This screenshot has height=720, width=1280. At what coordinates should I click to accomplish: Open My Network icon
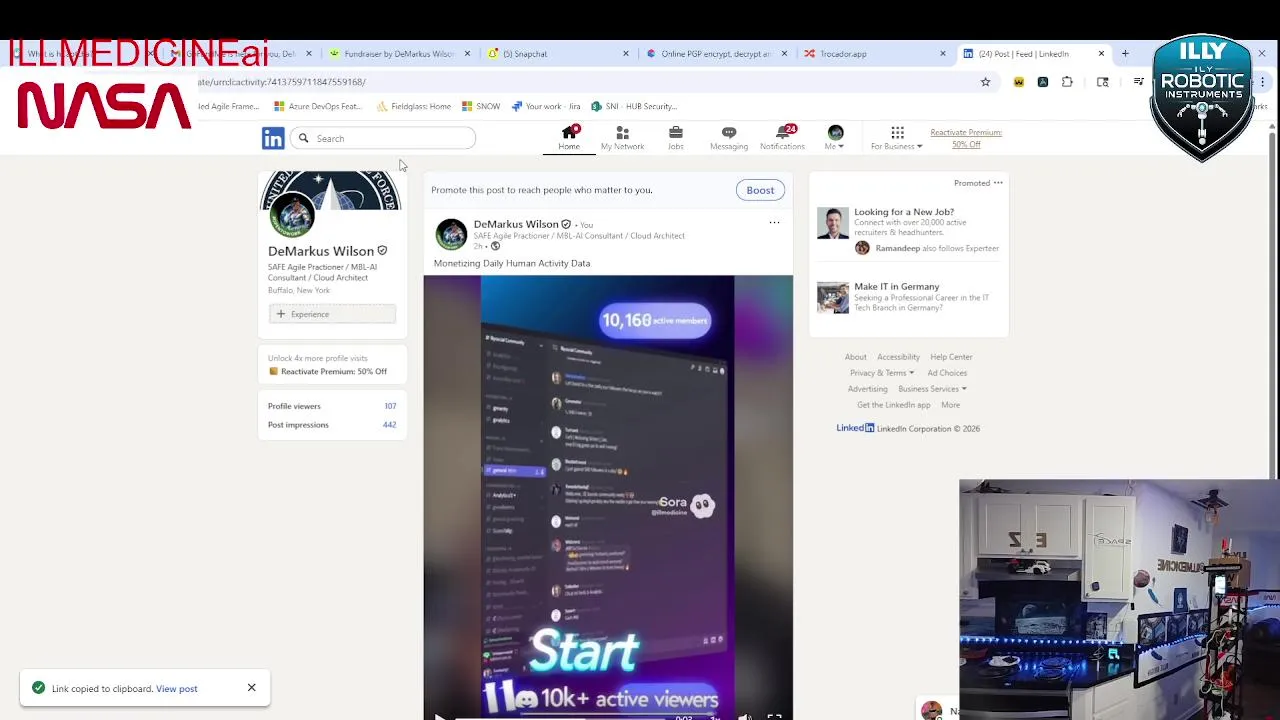tap(622, 139)
